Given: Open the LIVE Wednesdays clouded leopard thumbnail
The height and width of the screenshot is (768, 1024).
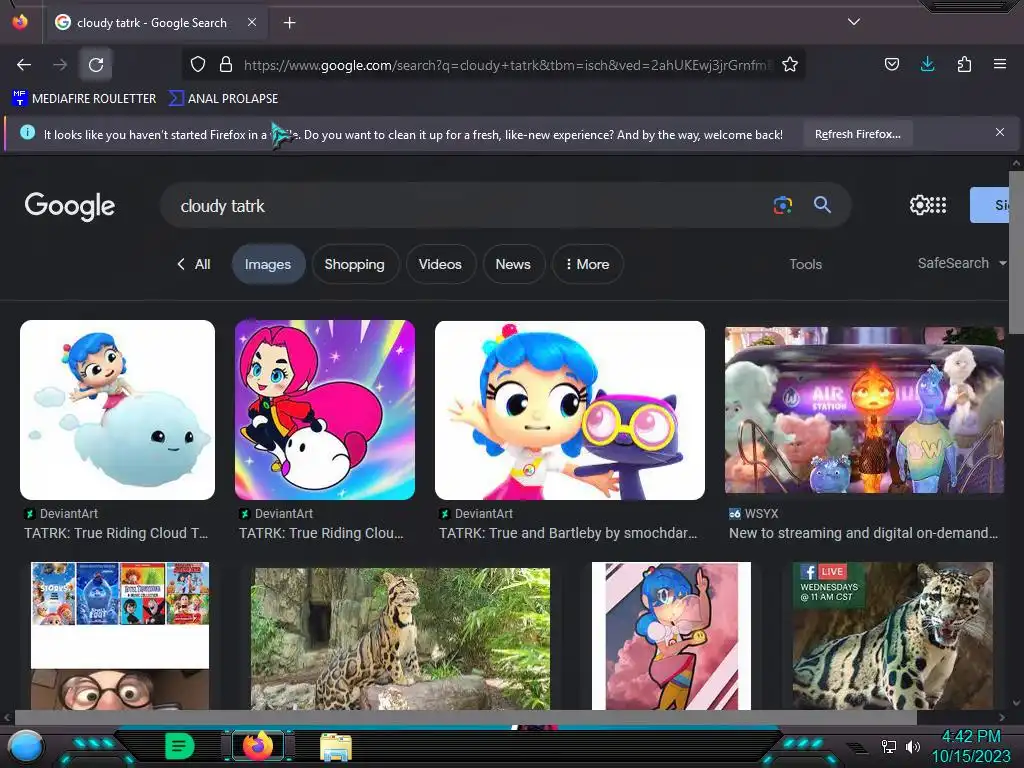Looking at the screenshot, I should click(893, 636).
